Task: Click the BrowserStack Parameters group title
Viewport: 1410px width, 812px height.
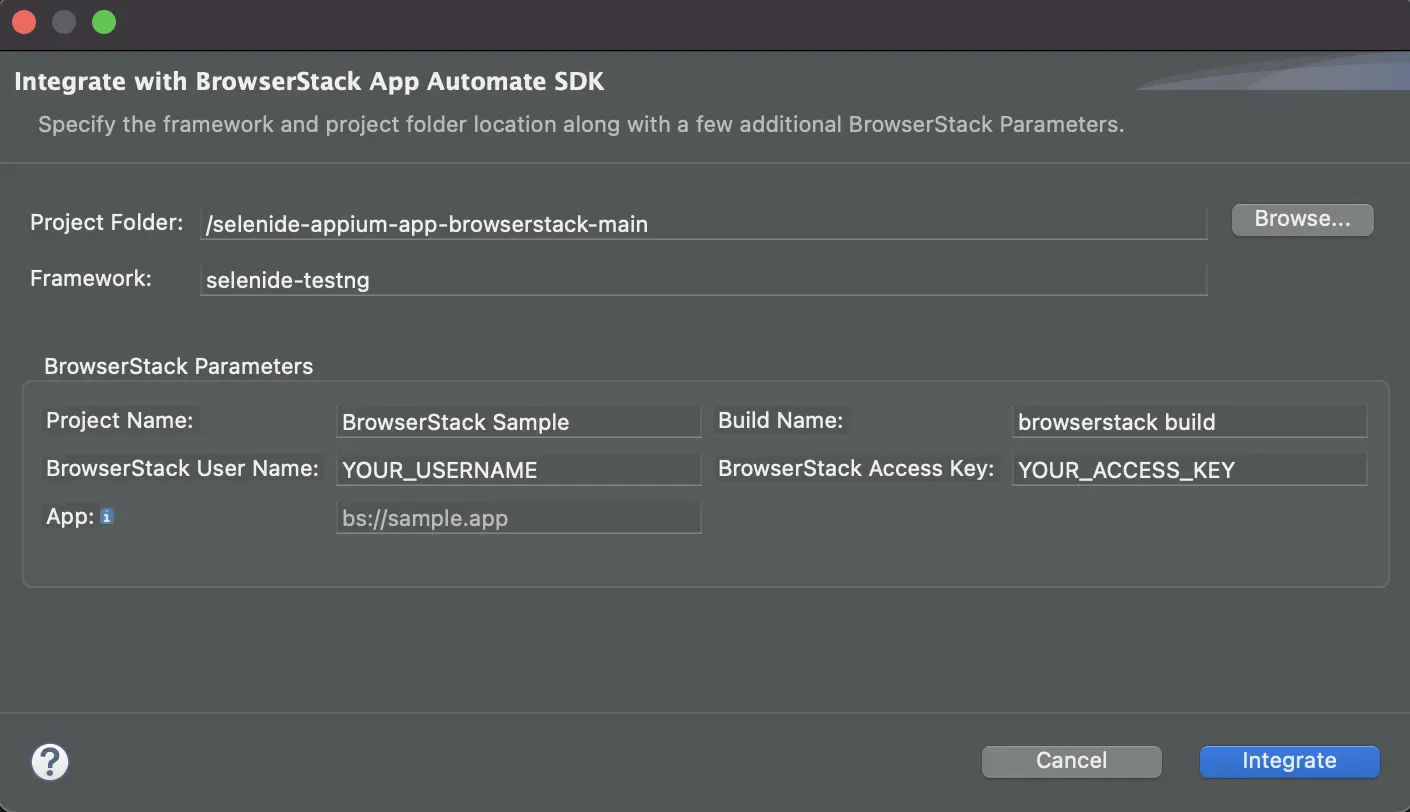Action: (179, 367)
